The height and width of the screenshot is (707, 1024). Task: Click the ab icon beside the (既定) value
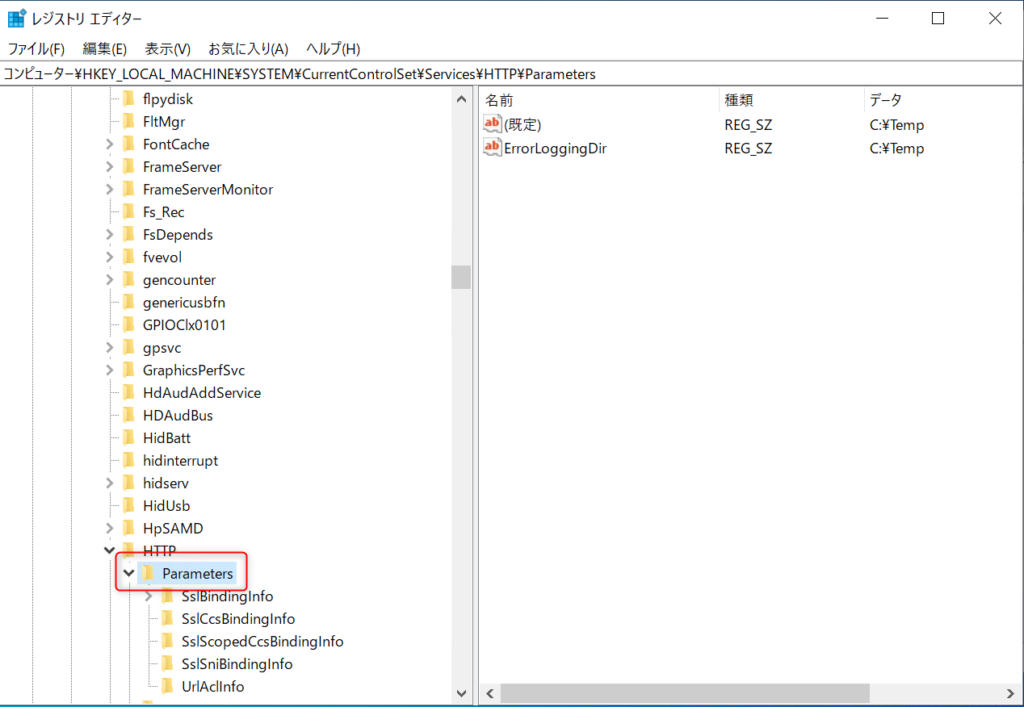click(x=491, y=123)
